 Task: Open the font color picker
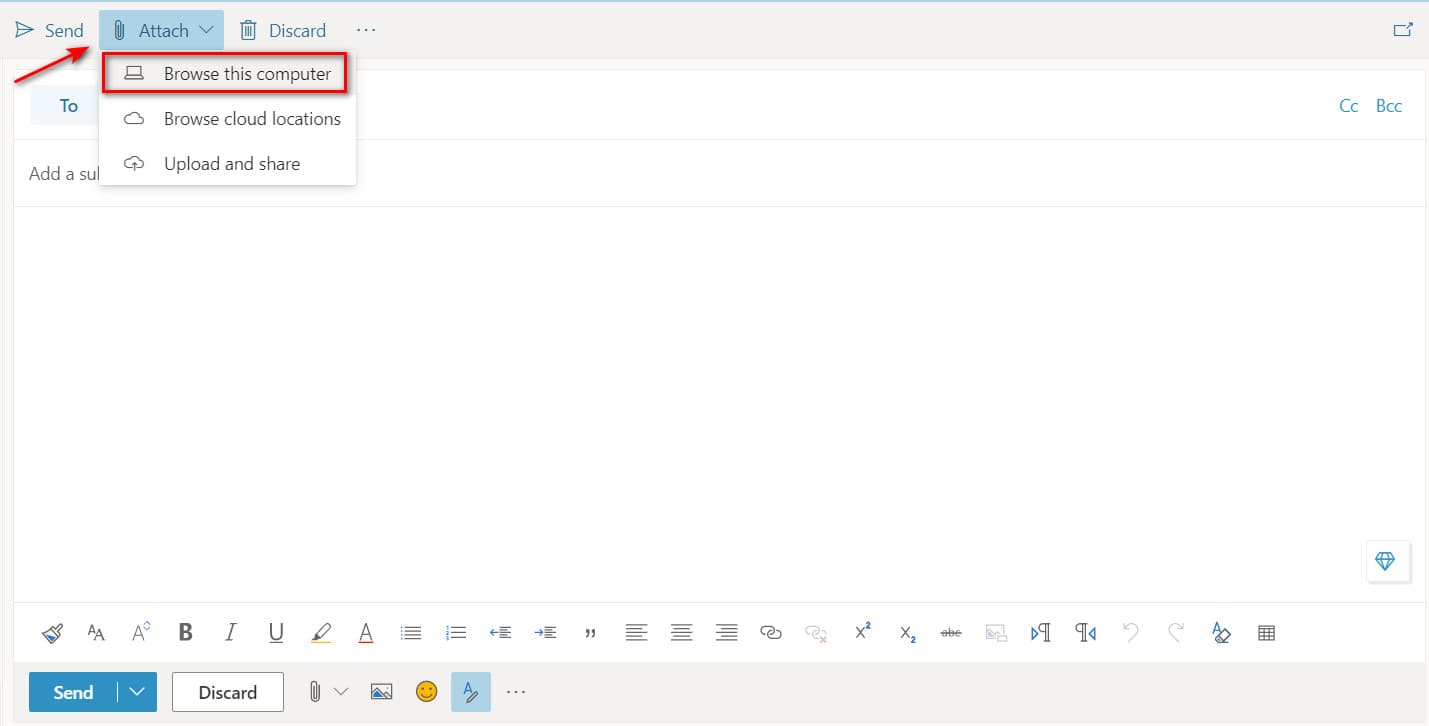(366, 633)
